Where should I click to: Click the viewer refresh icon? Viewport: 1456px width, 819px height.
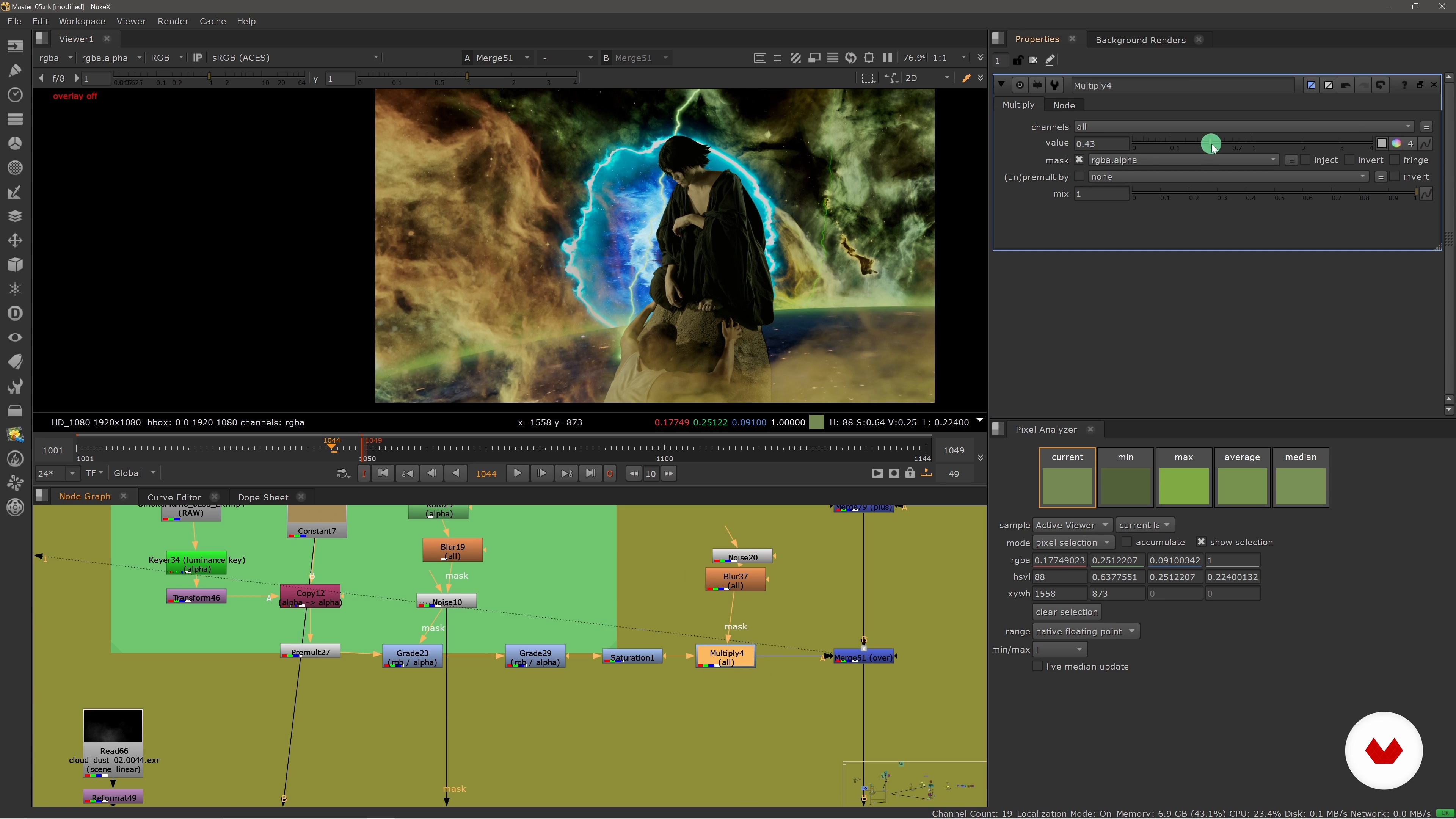[850, 58]
